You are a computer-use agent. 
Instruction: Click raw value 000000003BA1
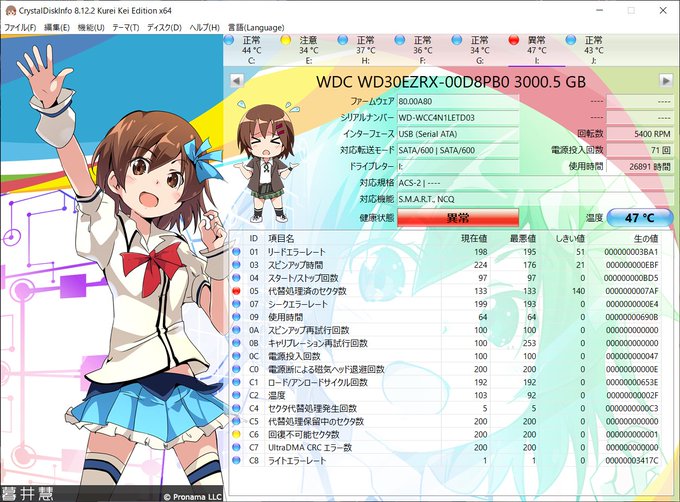(x=631, y=252)
